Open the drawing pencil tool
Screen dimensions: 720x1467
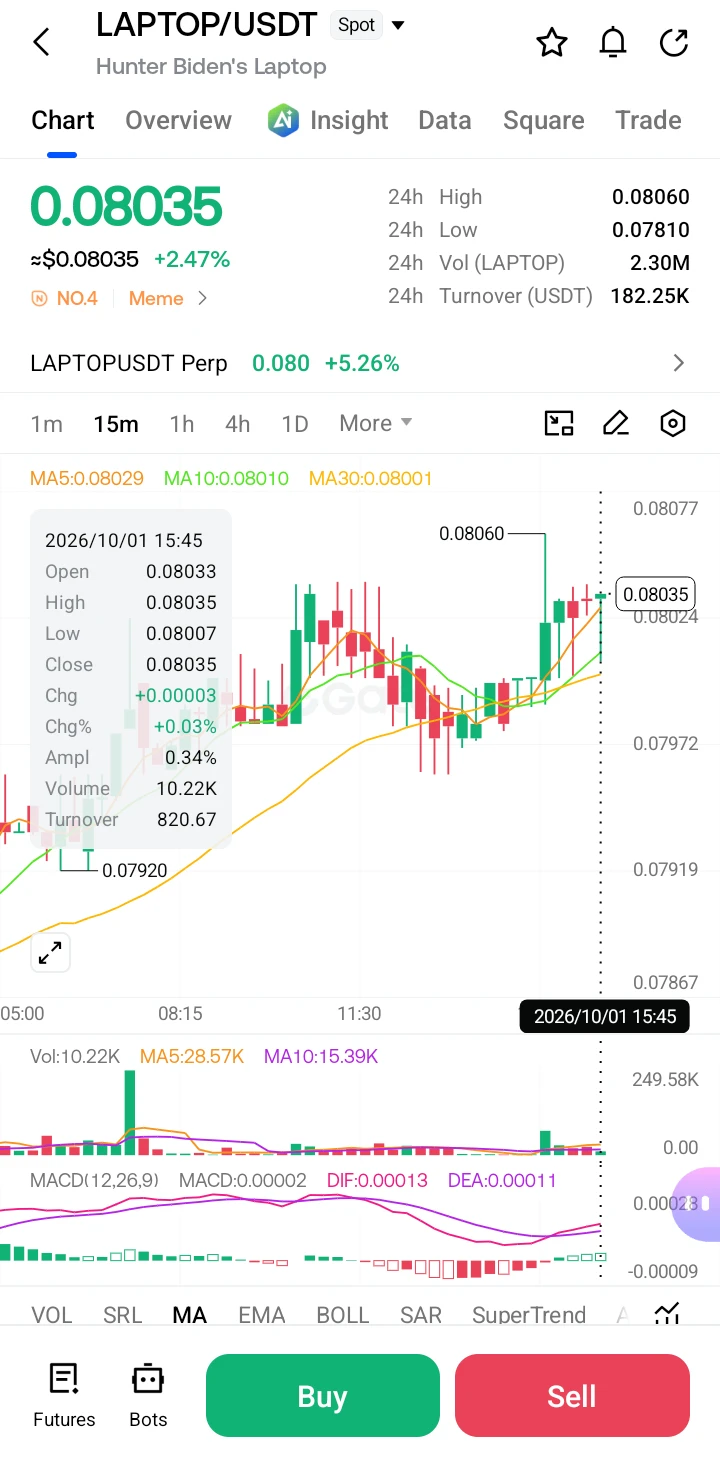(x=616, y=424)
